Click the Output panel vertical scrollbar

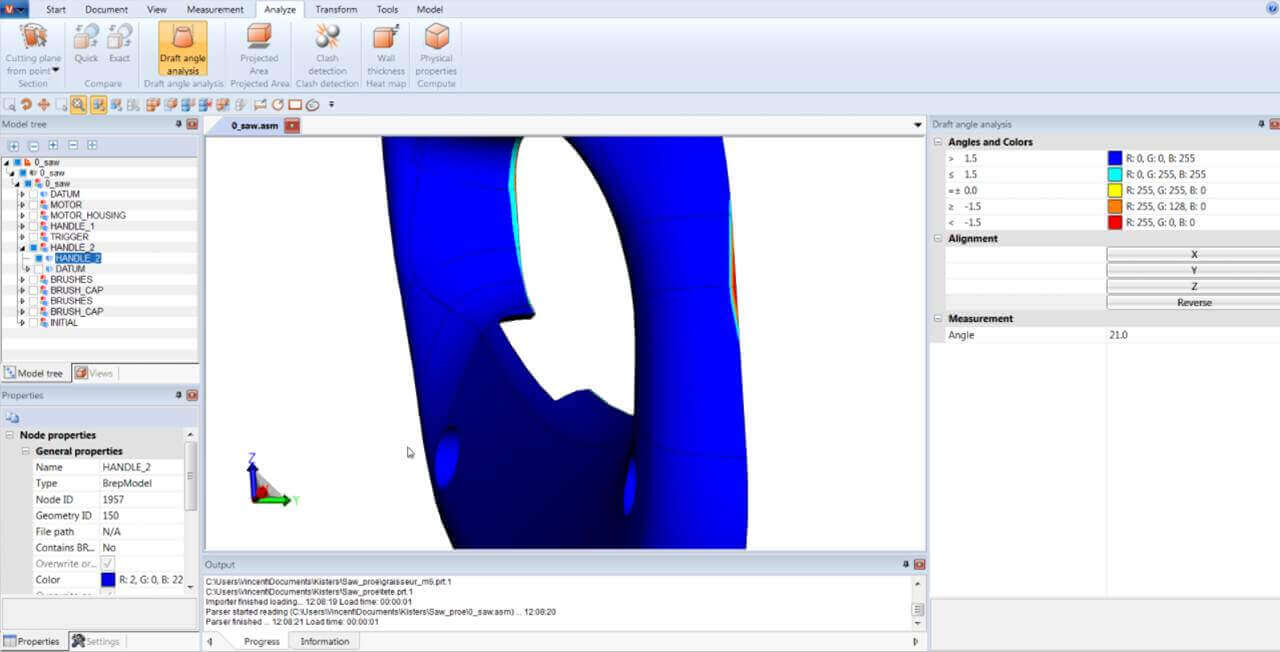tap(918, 603)
